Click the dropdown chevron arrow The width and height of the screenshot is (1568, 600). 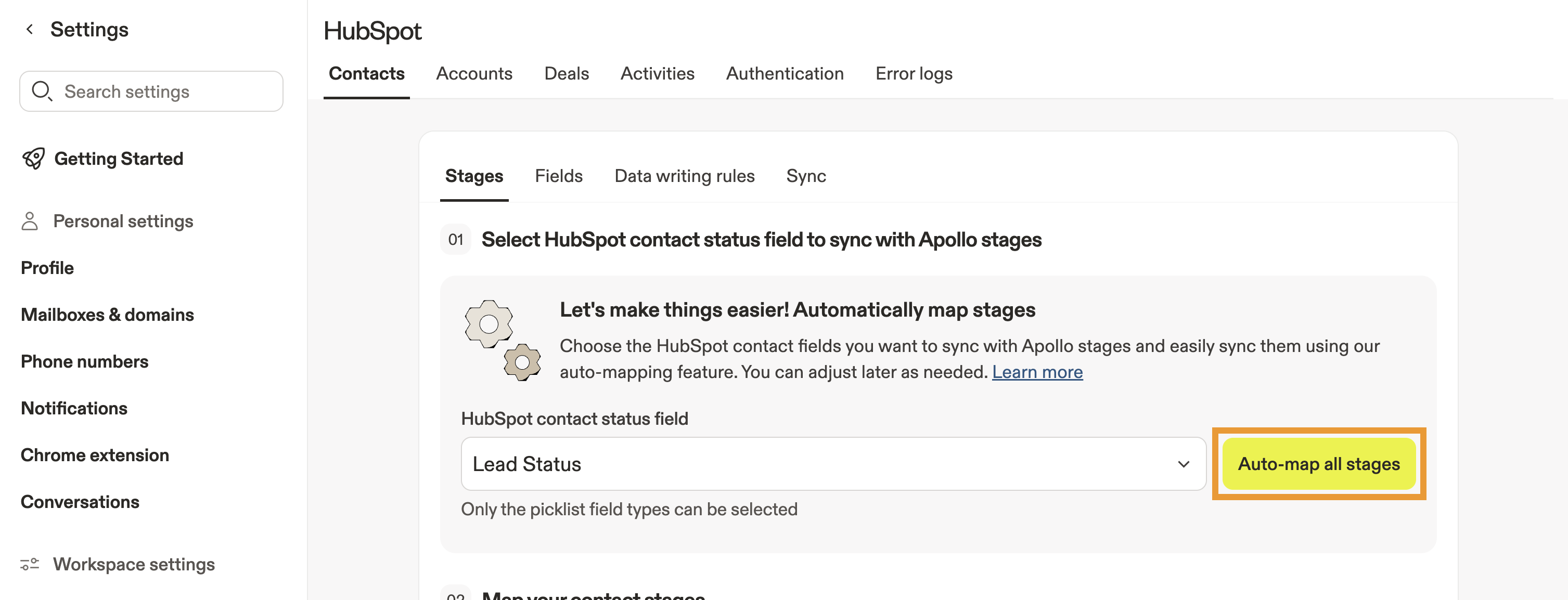click(x=1184, y=464)
